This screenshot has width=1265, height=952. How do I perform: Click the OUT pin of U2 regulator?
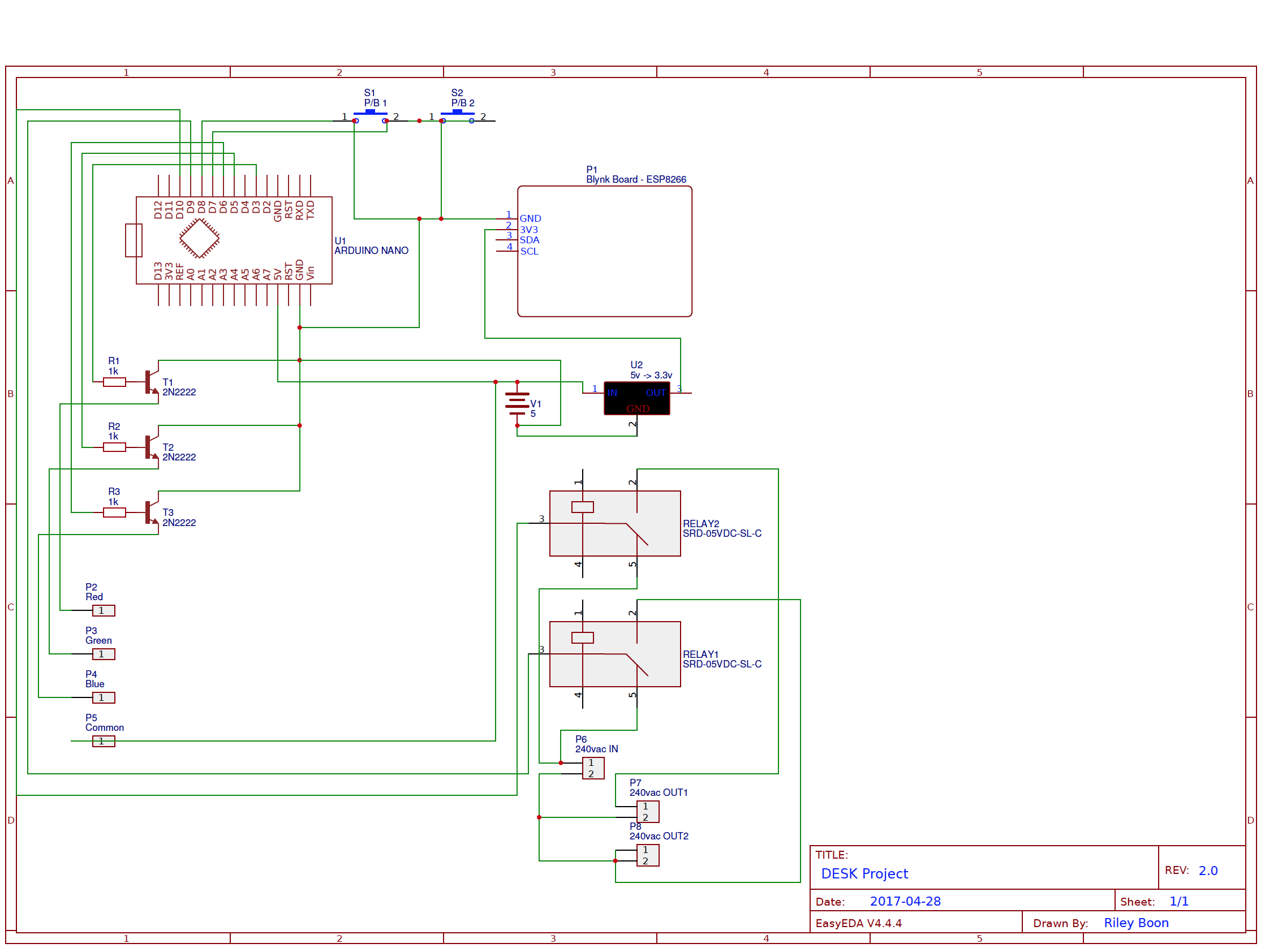pyautogui.click(x=656, y=393)
